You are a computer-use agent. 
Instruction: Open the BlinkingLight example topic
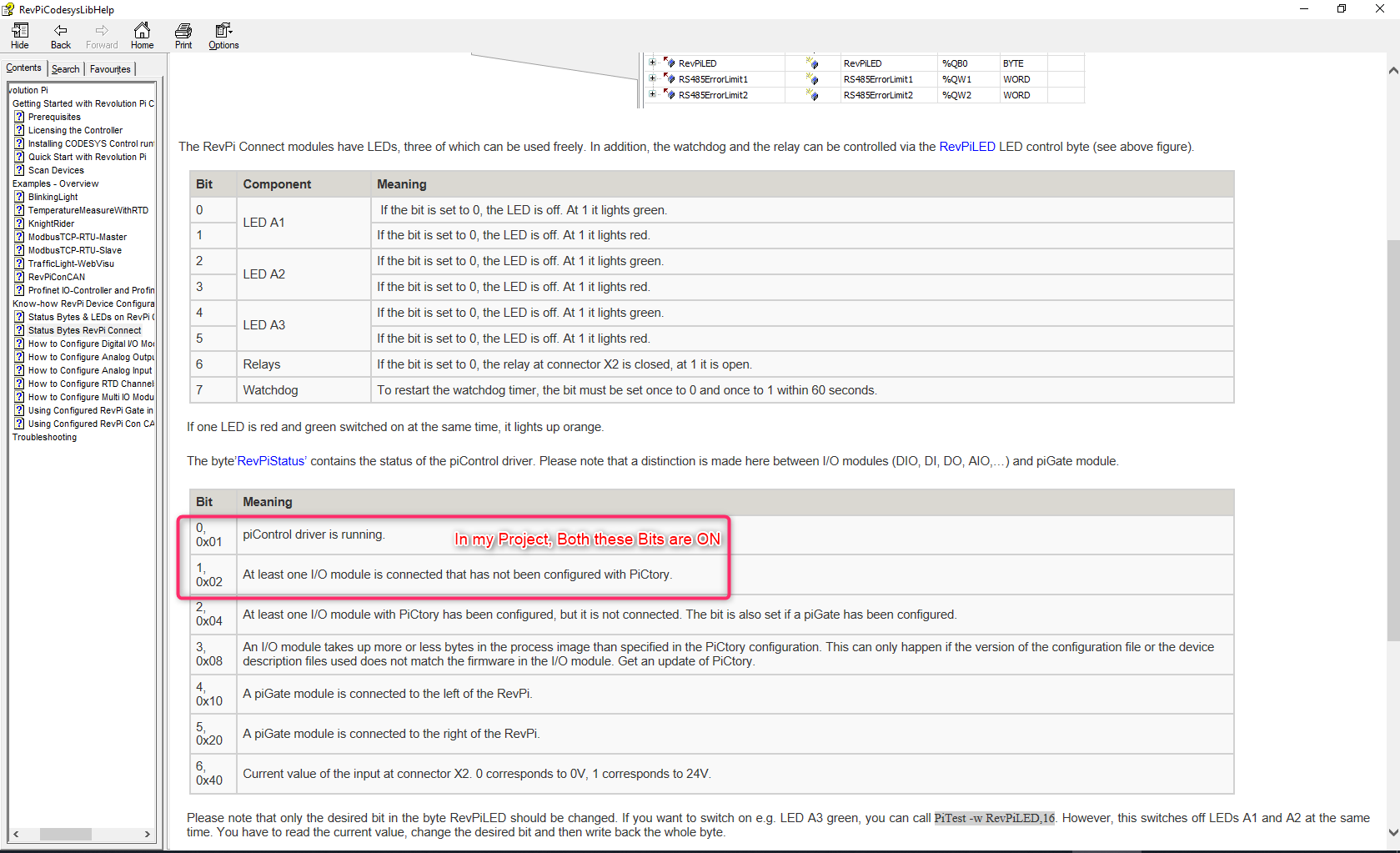tap(53, 197)
